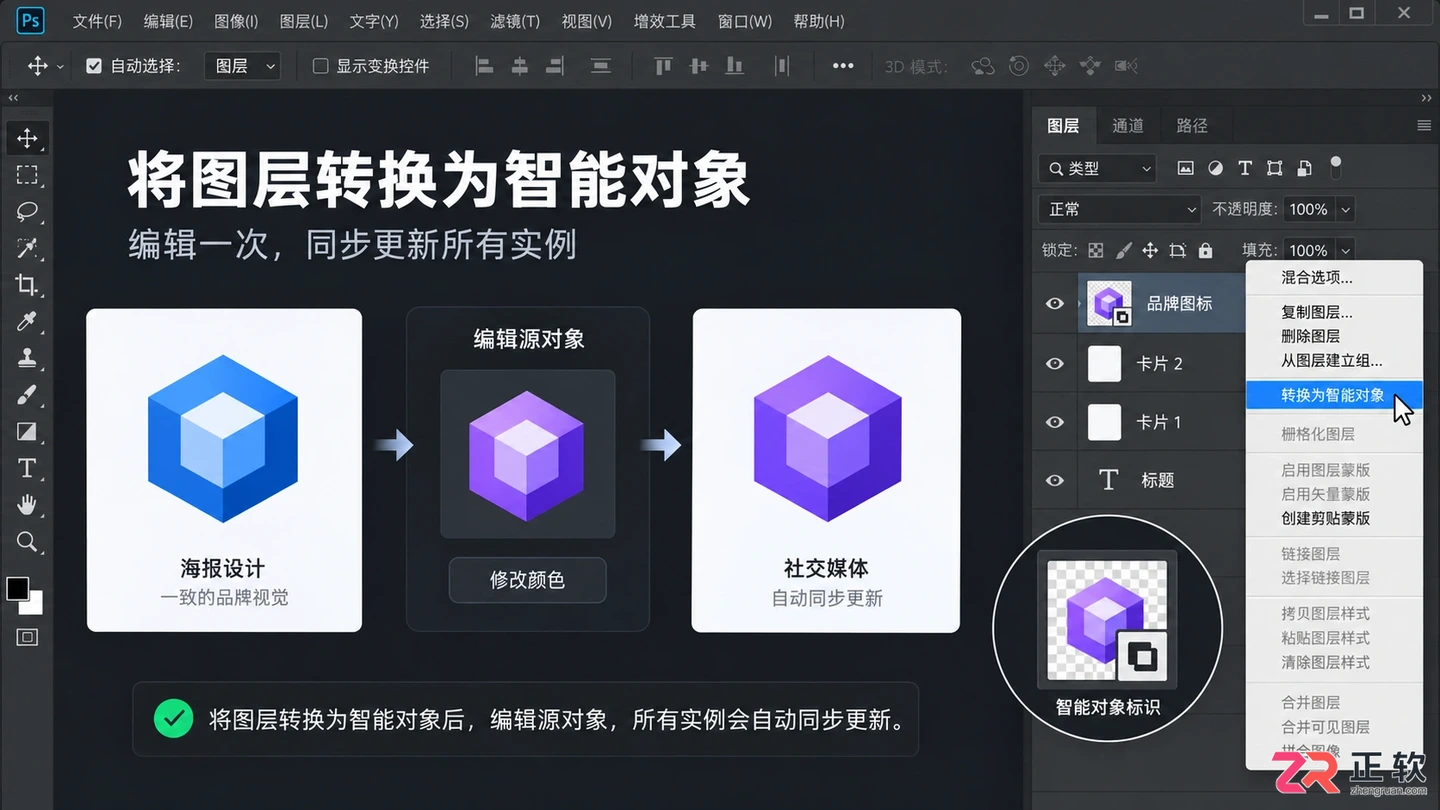Filter layers by adjustment layer icon
This screenshot has width=1440, height=810.
pyautogui.click(x=1215, y=168)
